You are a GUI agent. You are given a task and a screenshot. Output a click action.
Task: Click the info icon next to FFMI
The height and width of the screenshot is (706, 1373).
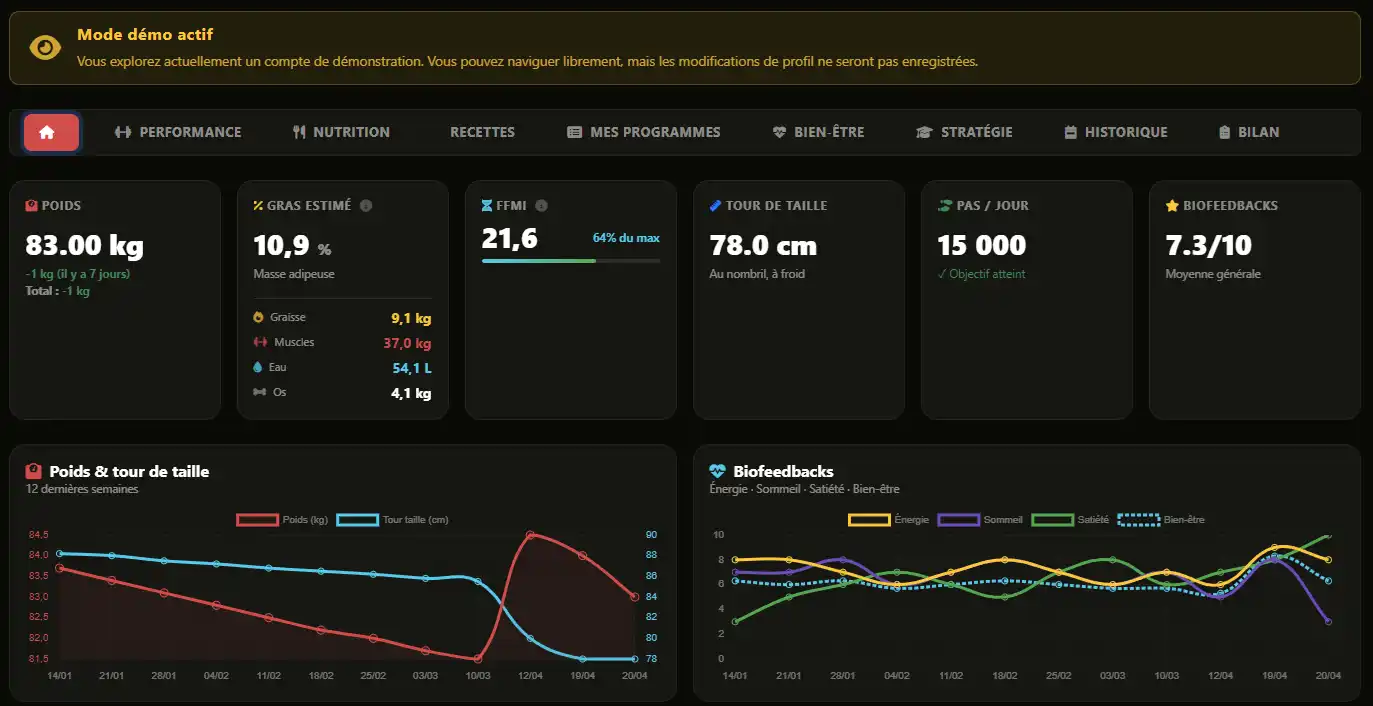(542, 206)
